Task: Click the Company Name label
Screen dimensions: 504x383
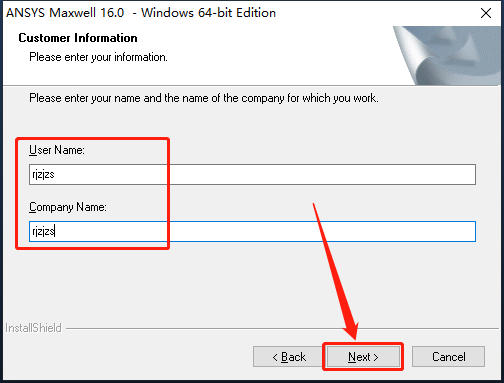Action: point(68,207)
